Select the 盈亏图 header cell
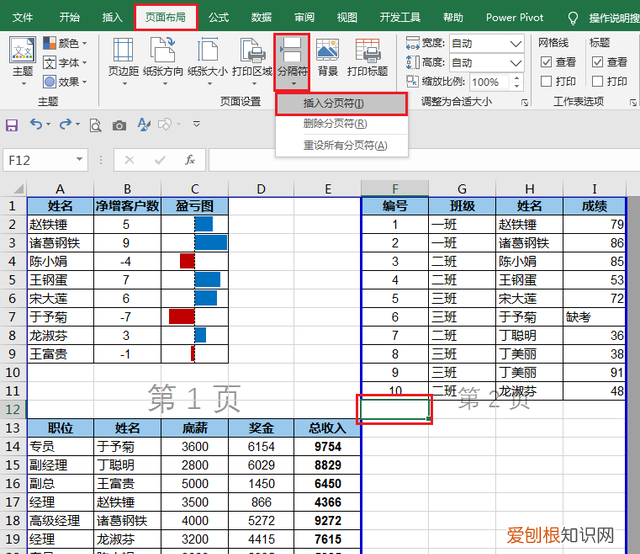 point(195,206)
